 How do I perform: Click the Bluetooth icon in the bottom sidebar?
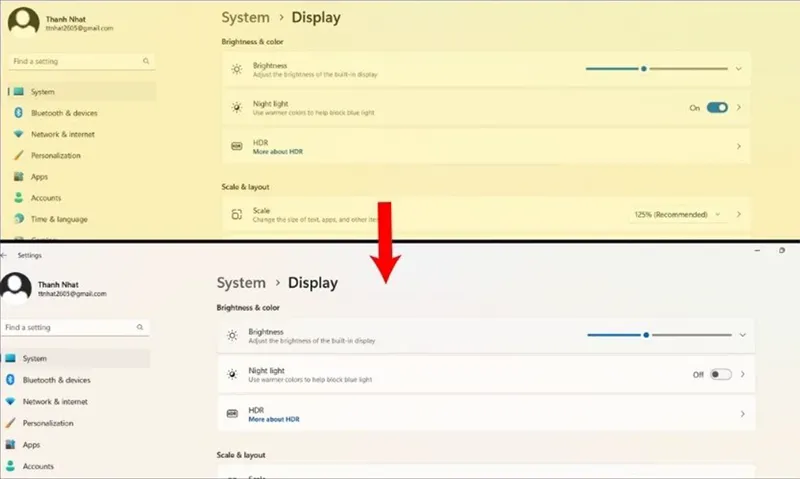[10, 380]
